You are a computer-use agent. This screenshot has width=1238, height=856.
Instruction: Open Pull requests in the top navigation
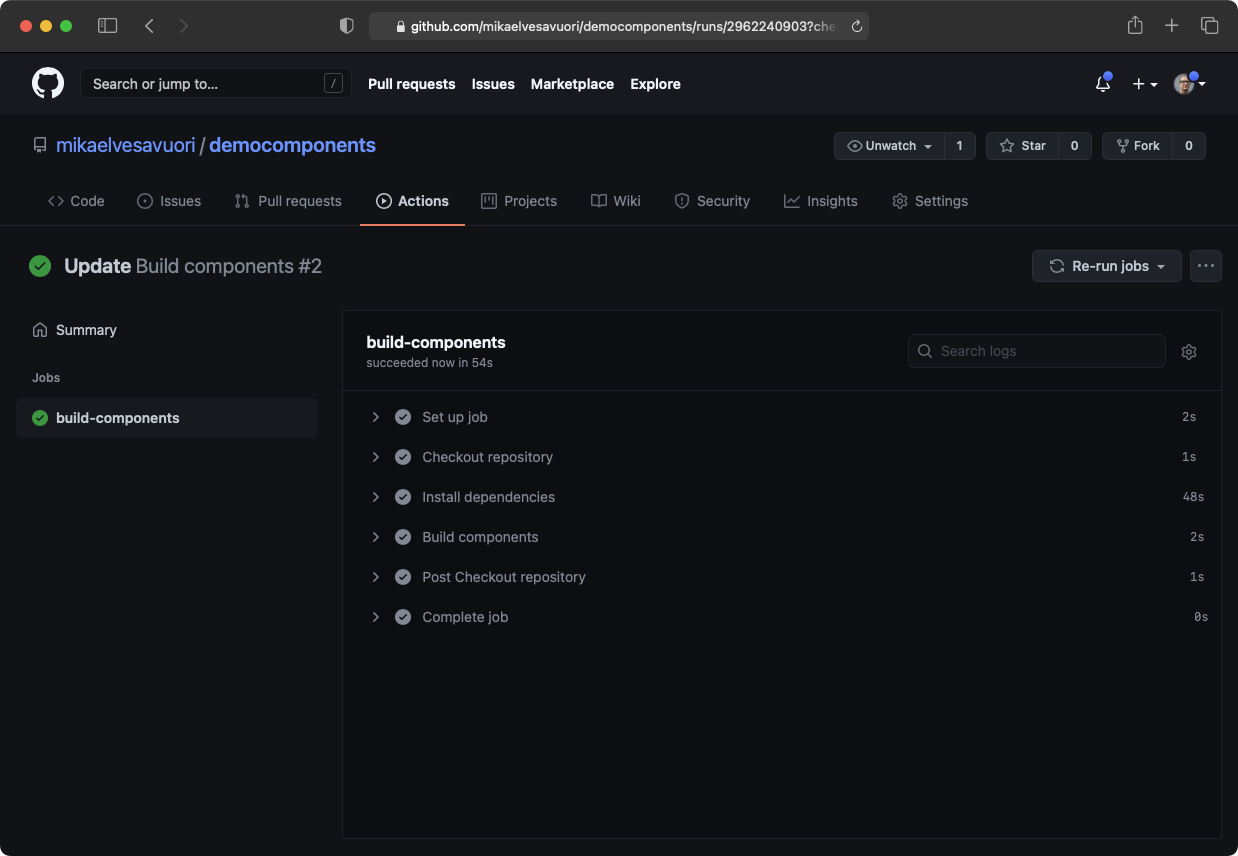411,84
